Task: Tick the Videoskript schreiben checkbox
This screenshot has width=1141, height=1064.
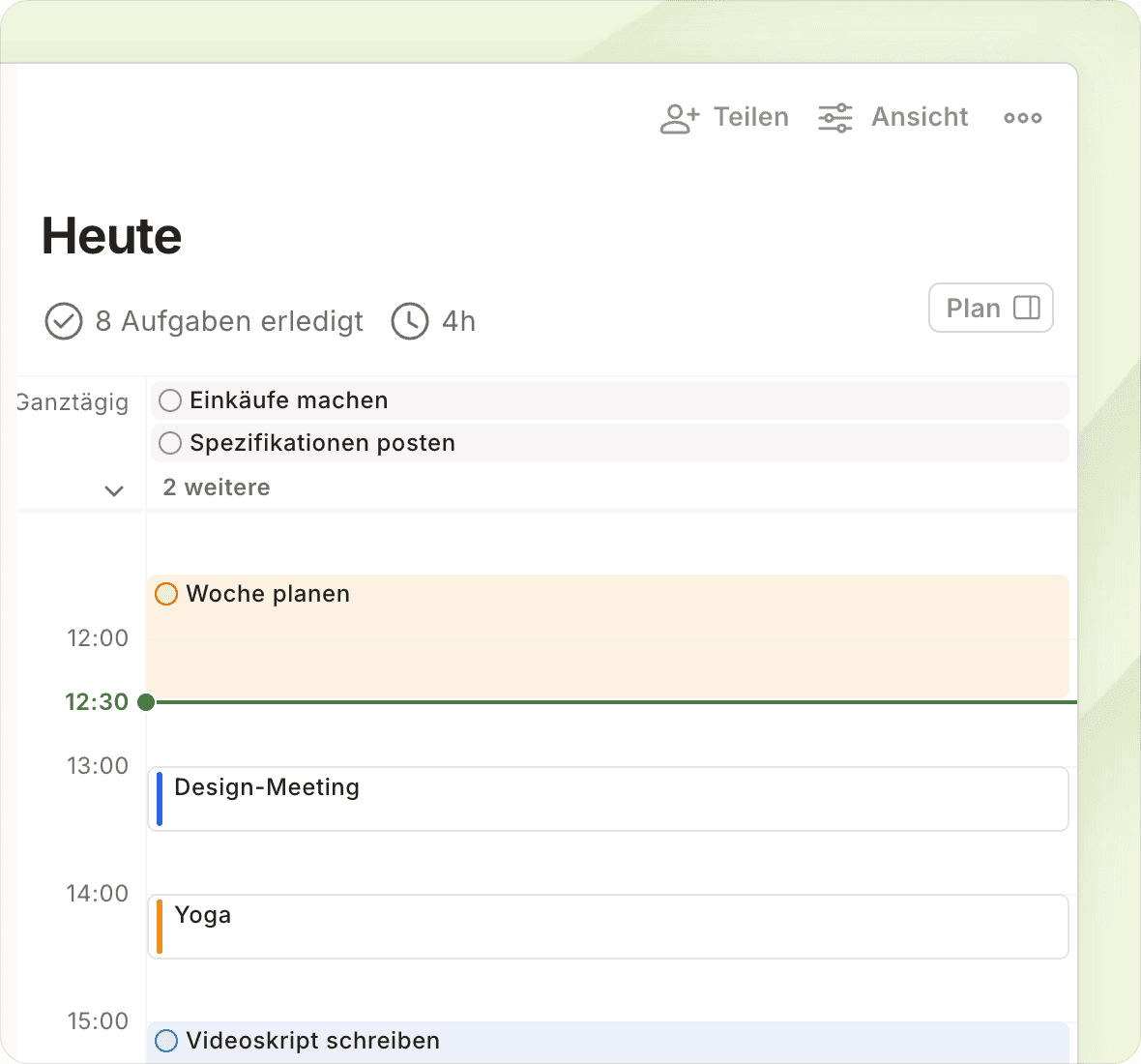Action: point(166,1041)
